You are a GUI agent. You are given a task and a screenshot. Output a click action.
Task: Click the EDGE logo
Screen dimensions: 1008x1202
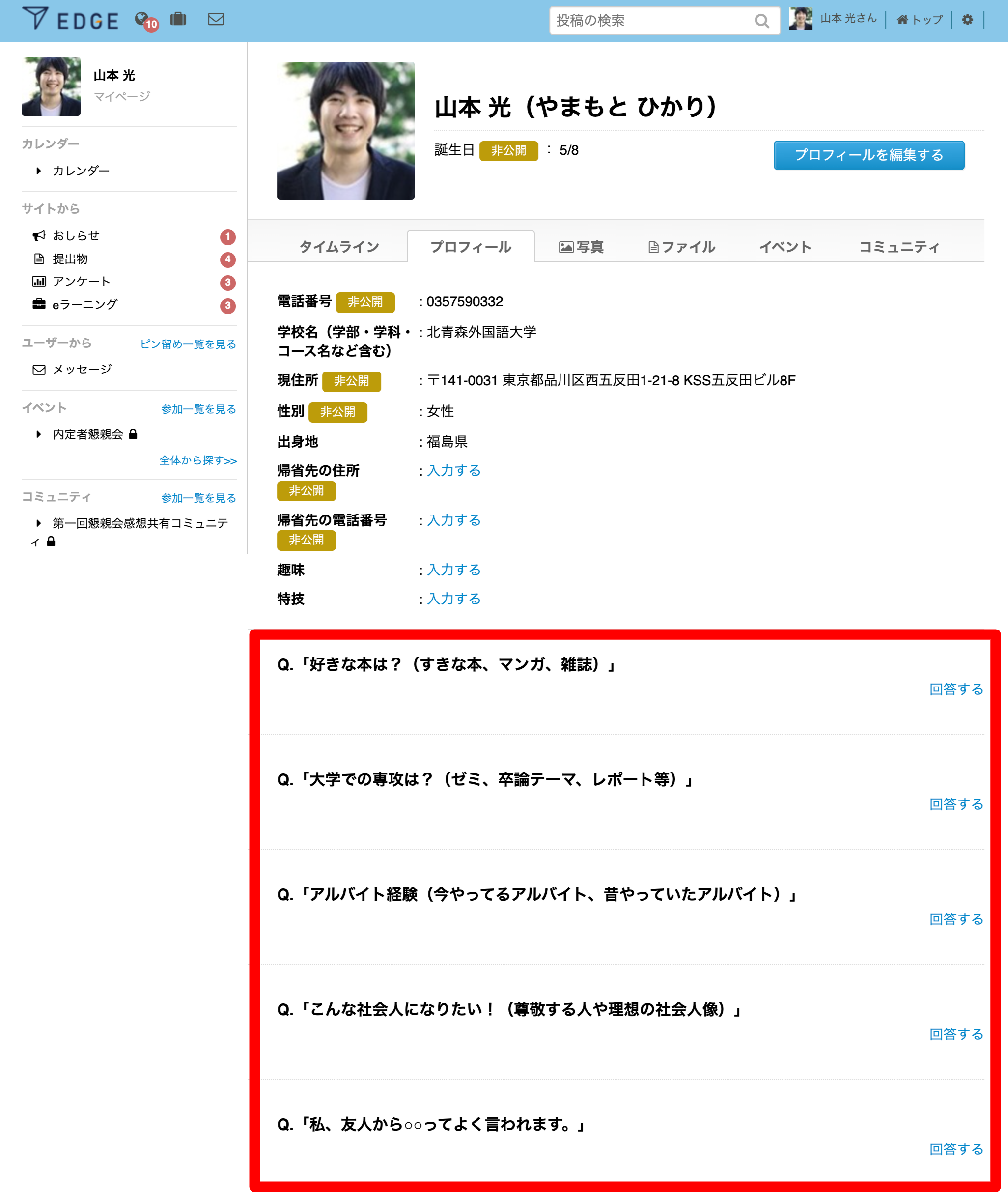[70, 20]
